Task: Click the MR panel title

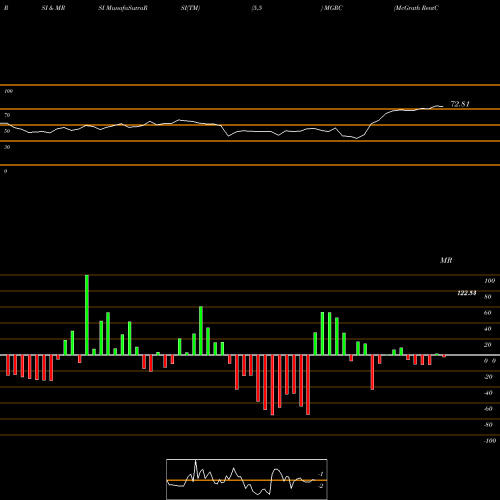Action: point(446,260)
